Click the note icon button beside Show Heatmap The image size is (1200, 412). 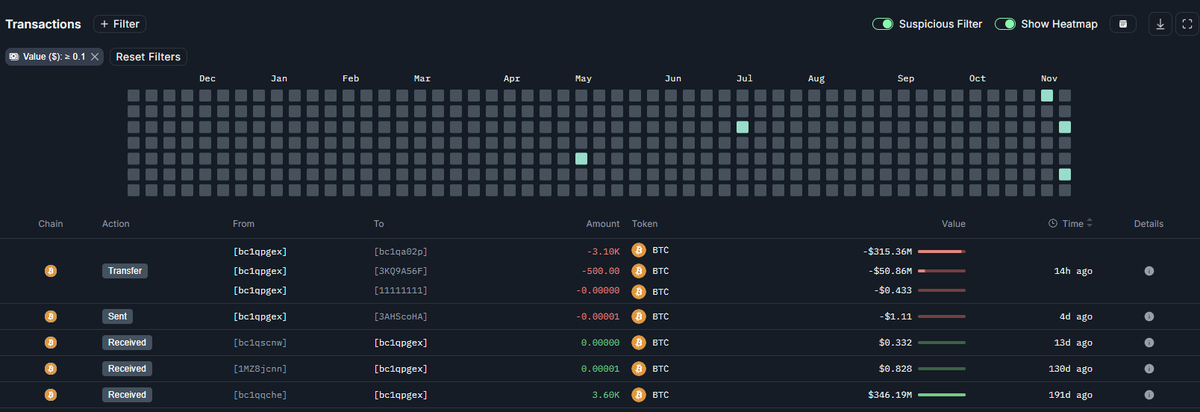pyautogui.click(x=1123, y=24)
